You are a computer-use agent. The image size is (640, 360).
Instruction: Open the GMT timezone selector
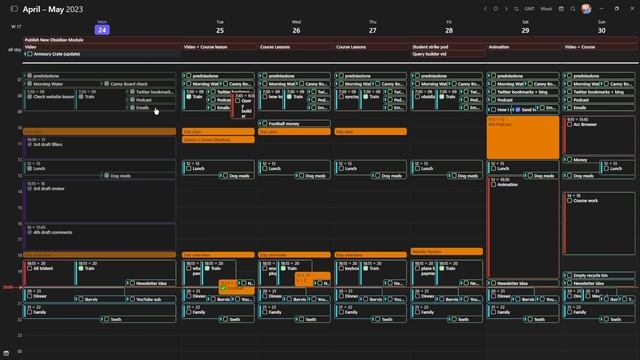pos(529,9)
